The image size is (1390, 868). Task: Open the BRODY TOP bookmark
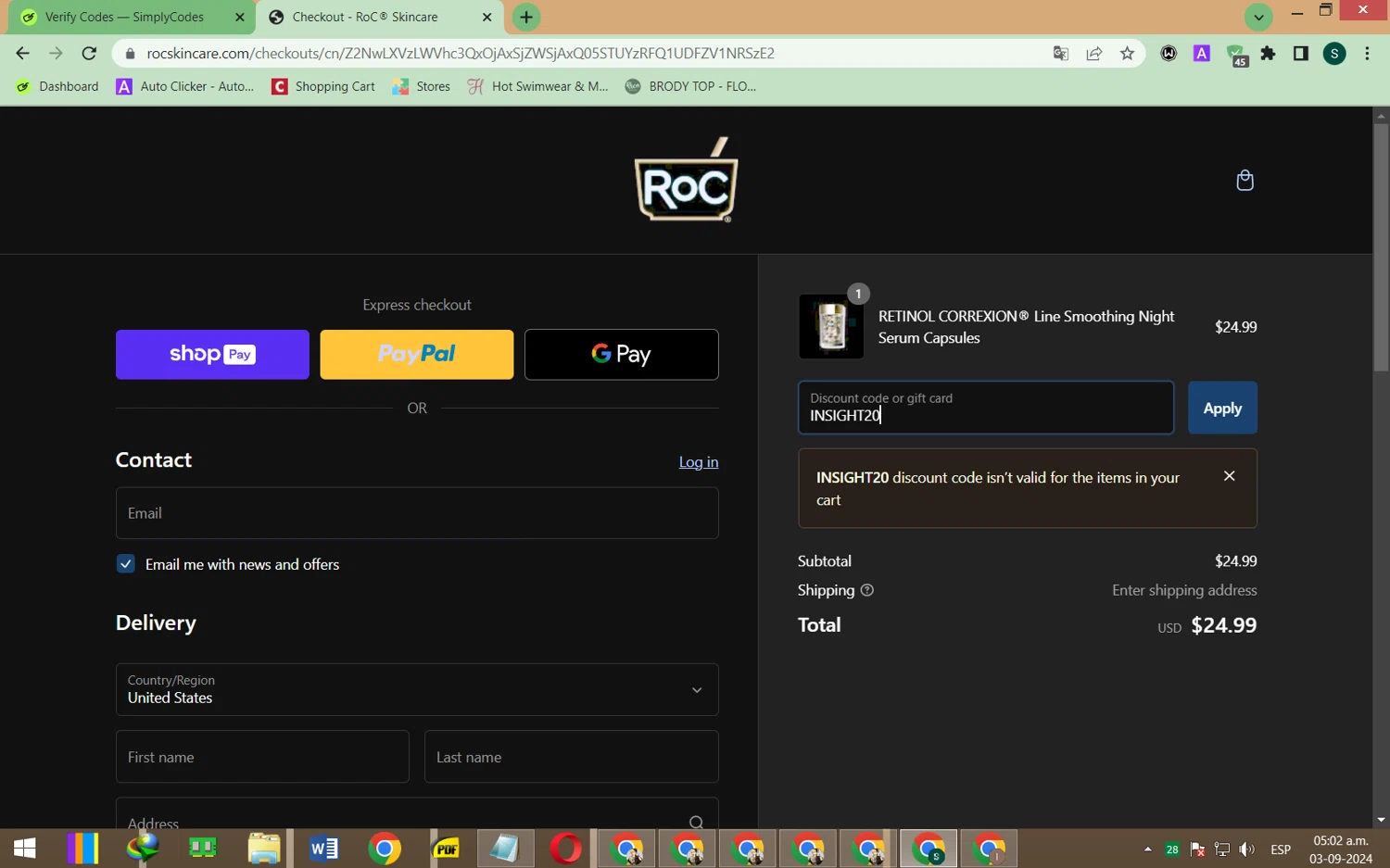point(690,86)
